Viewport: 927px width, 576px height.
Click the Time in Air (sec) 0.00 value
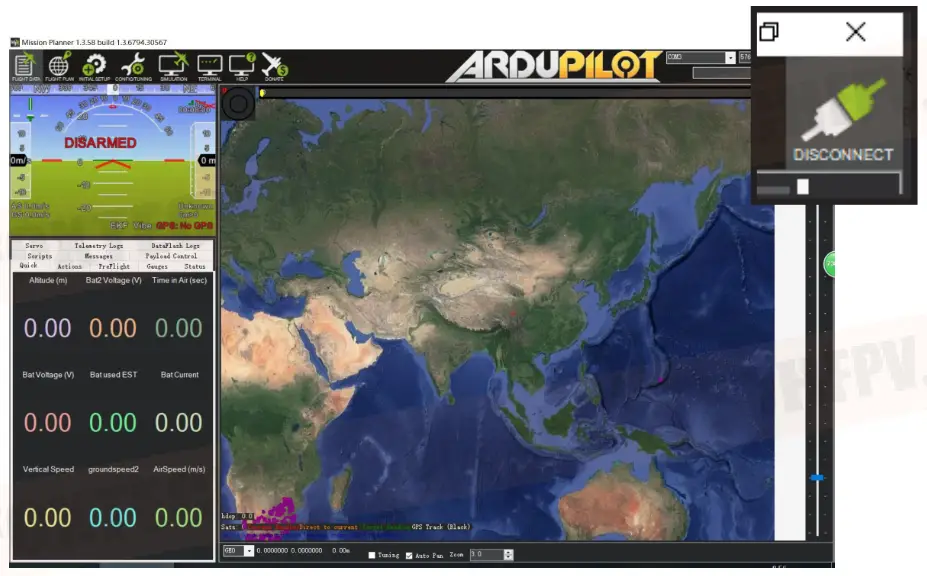pyautogui.click(x=179, y=328)
